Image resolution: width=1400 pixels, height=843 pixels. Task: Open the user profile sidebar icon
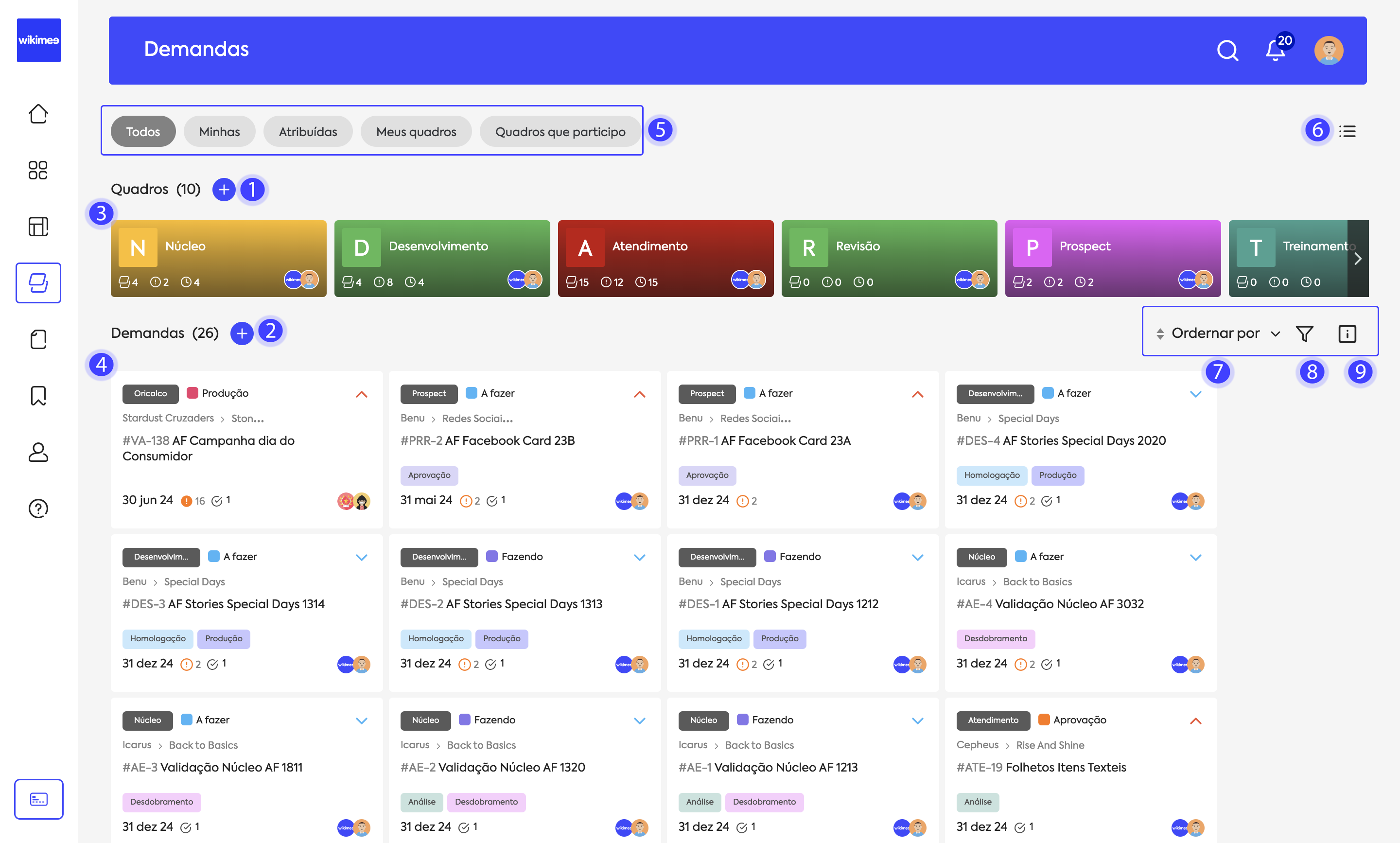38,452
